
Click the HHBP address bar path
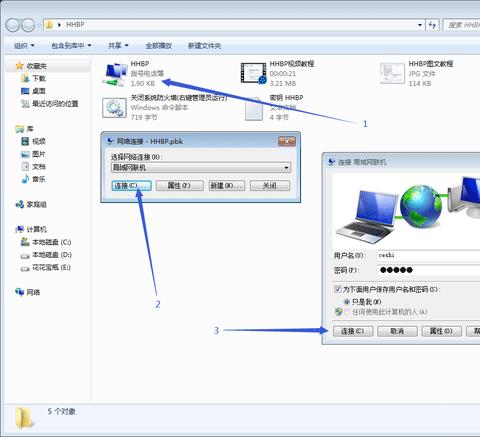point(75,25)
